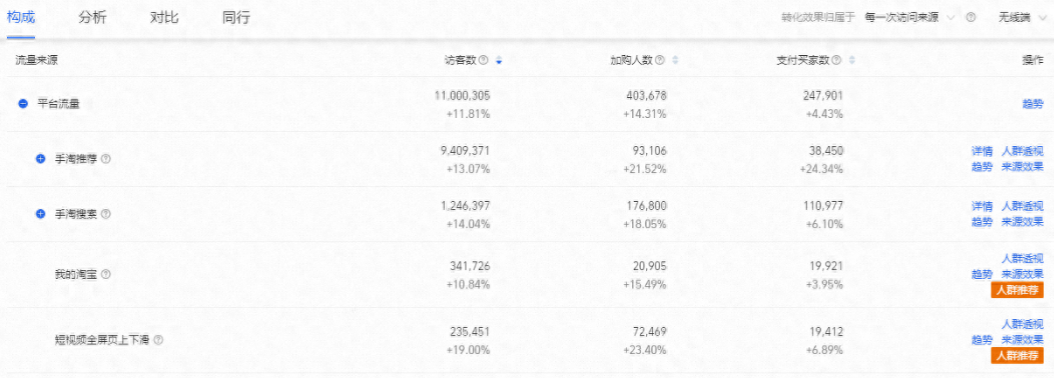Switch to the 分析 tab
The width and height of the screenshot is (1054, 378).
[92, 18]
